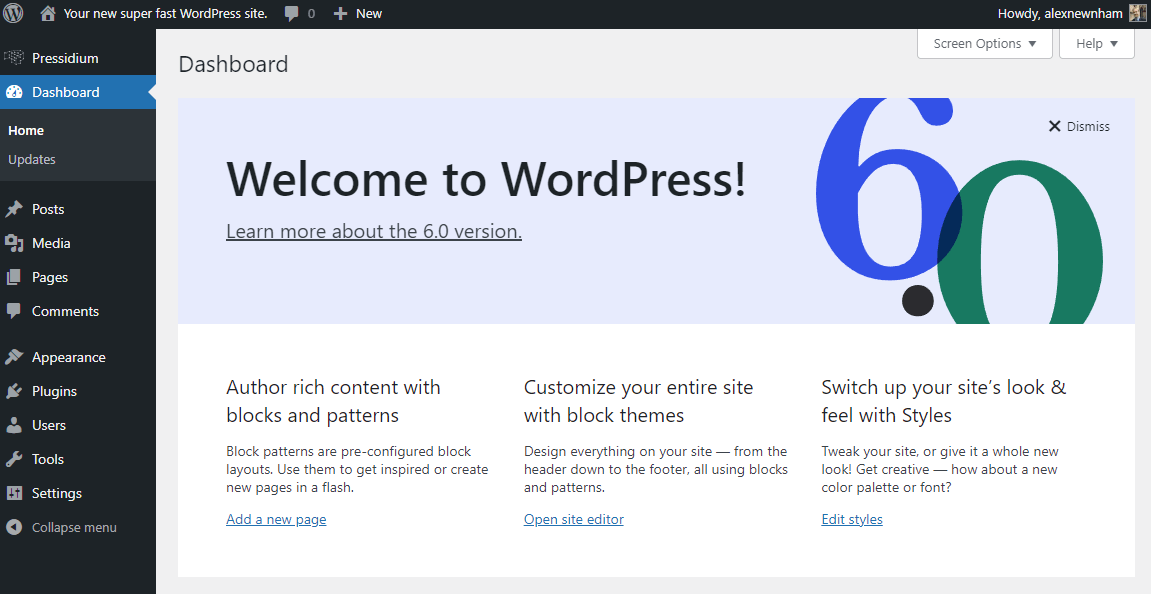Click the Comments sidebar icon
This screenshot has height=594, width=1151.
point(14,311)
